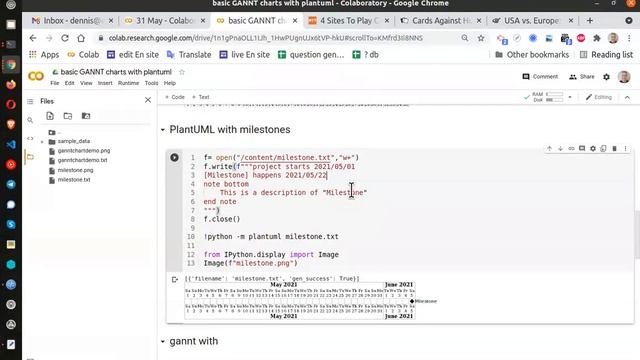Mirror cell in tab icon

click(x=604, y=149)
